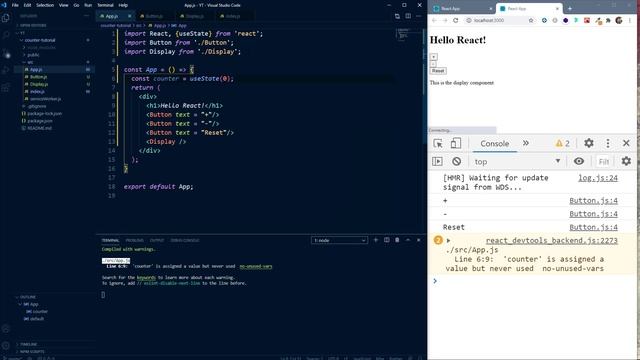Reload the page in Chrome
The width and height of the screenshot is (640, 360).
point(456,20)
